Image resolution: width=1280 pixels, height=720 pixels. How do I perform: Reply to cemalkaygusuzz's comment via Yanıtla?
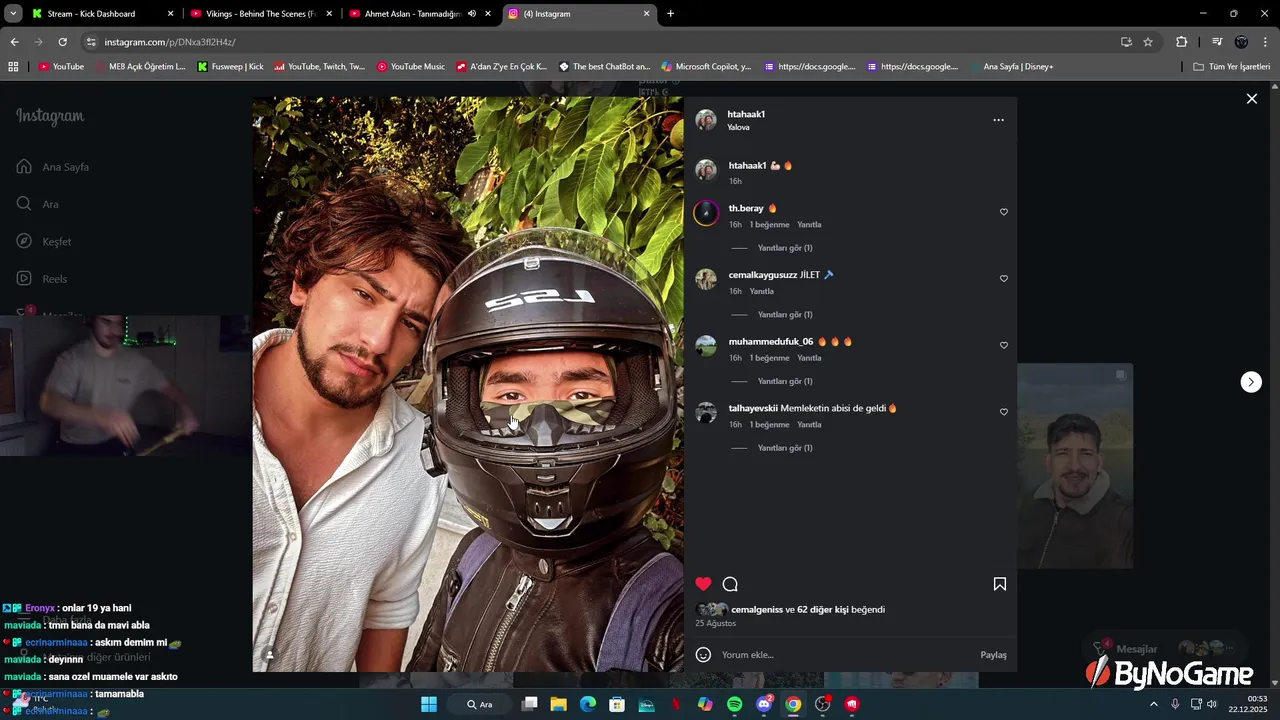[x=762, y=291]
